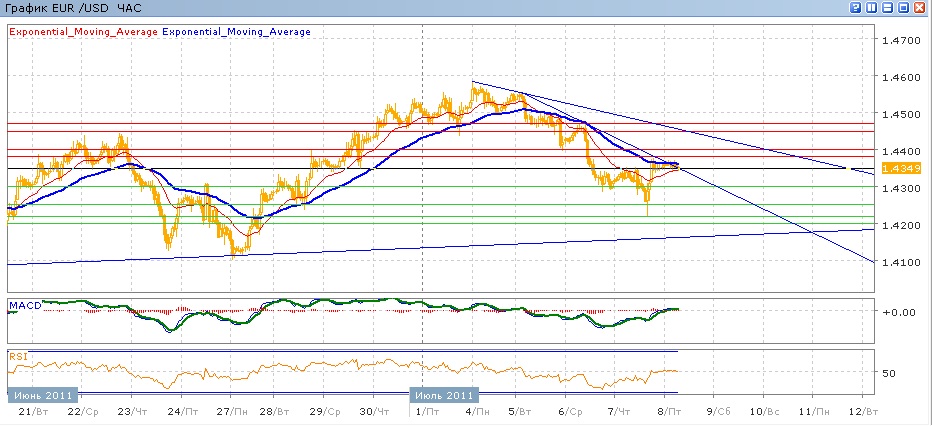The image size is (932, 426).
Task: Click the 22/Ср date label
Action: point(84,412)
